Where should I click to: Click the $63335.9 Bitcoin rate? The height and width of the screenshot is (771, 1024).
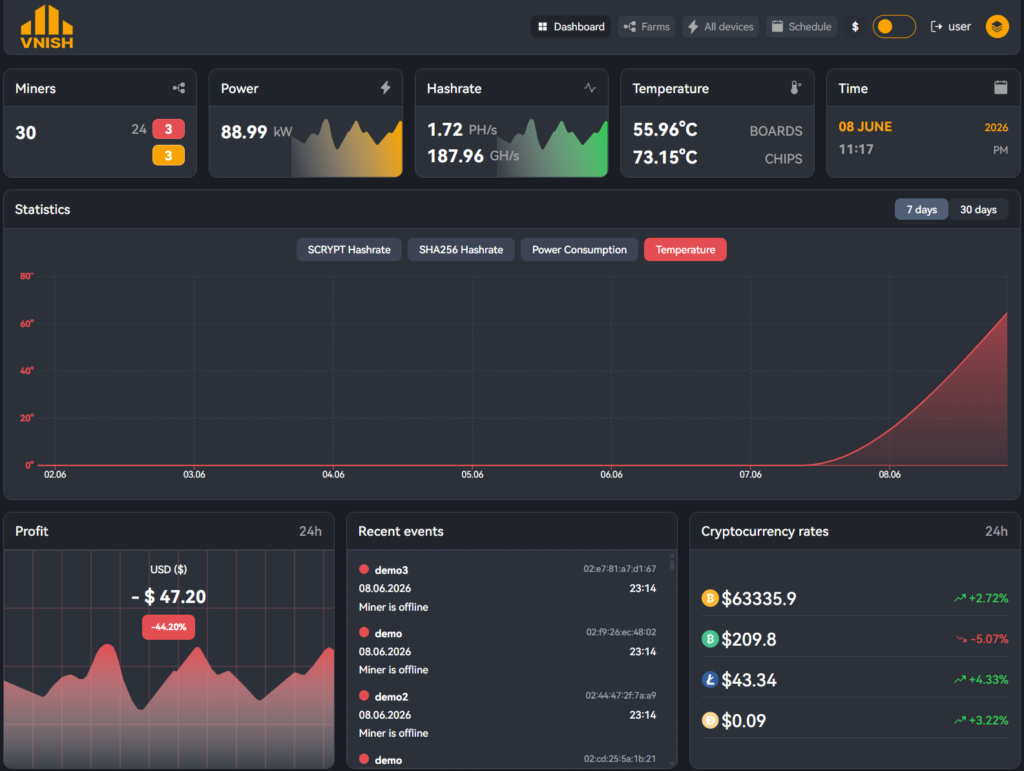[758, 599]
